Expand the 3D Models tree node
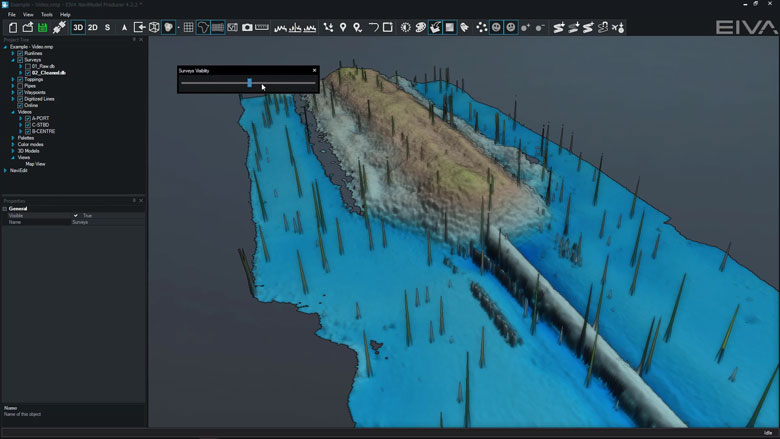This screenshot has height=439, width=780. [x=13, y=150]
